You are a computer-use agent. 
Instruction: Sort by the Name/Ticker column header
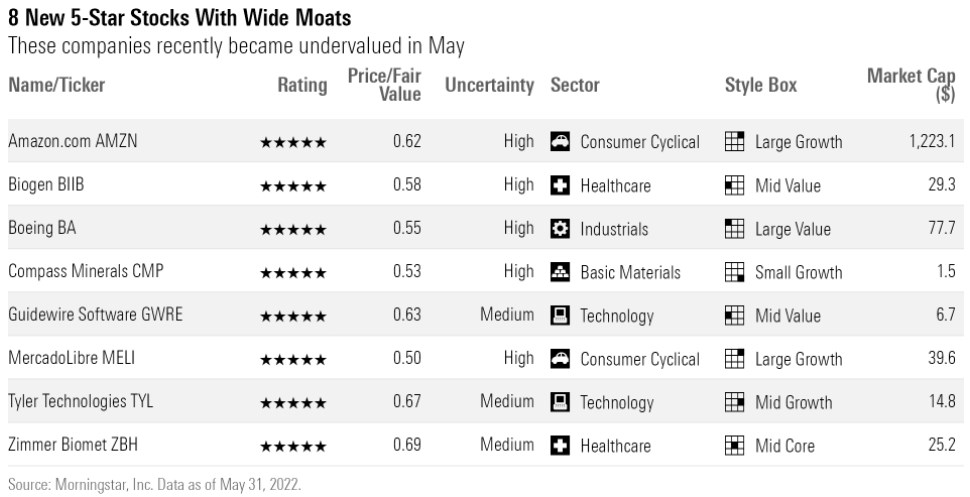pos(56,85)
